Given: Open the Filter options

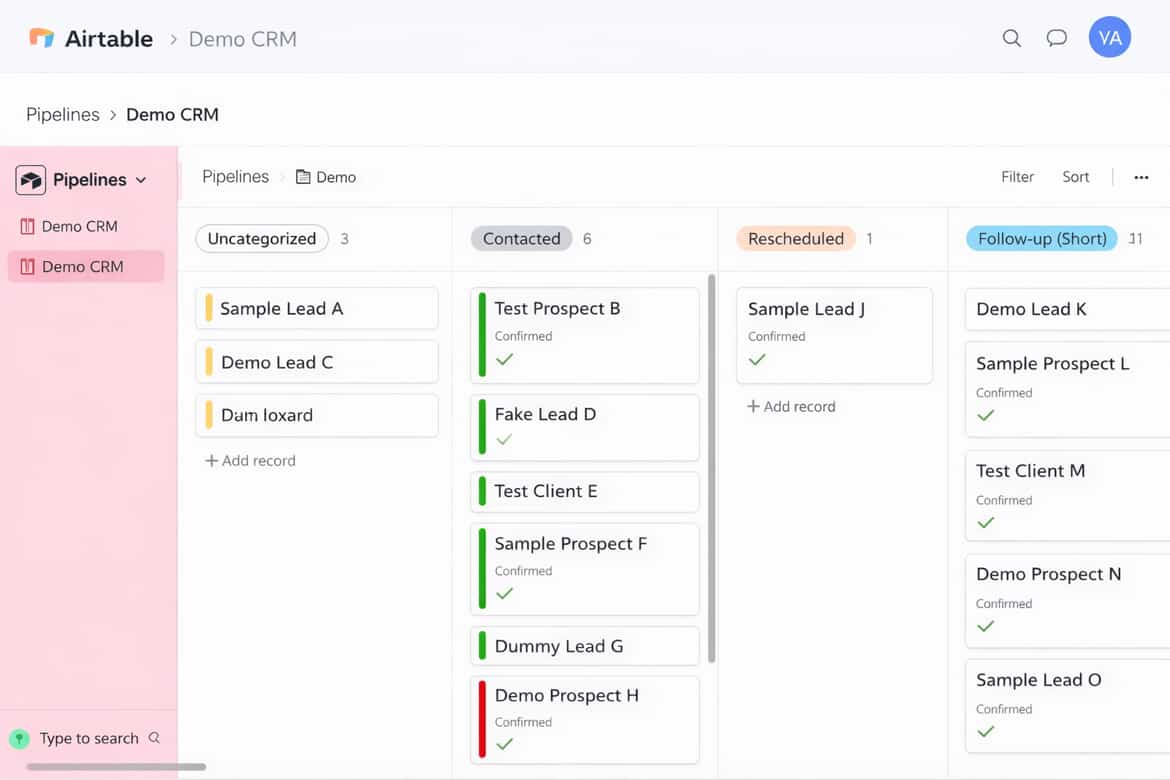Looking at the screenshot, I should pyautogui.click(x=1017, y=177).
